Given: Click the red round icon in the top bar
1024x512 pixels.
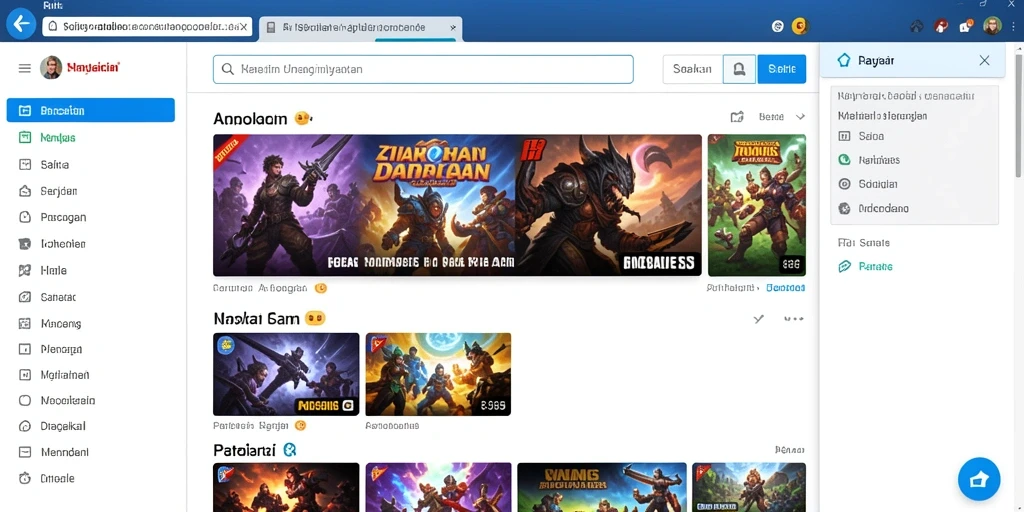Looking at the screenshot, I should [940, 26].
